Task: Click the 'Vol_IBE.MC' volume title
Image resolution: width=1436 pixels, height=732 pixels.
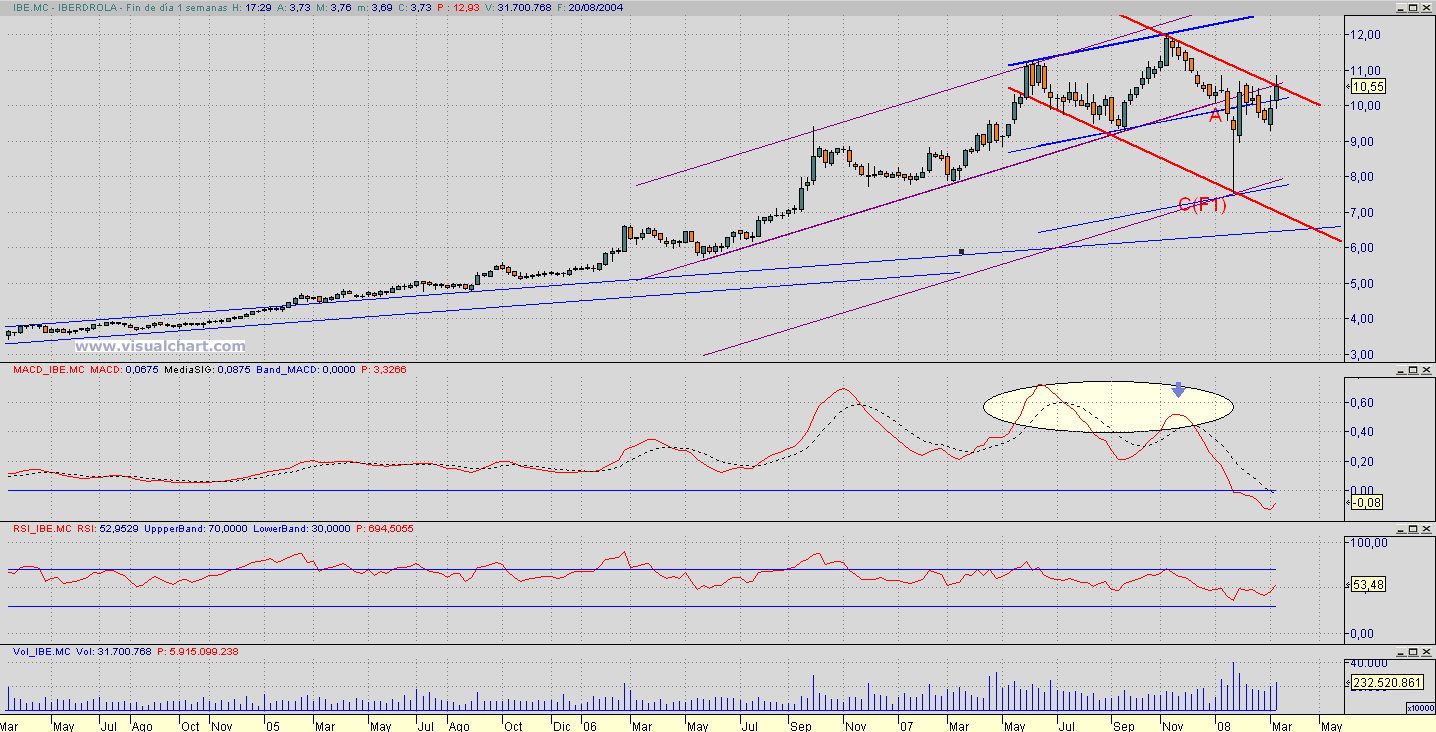Action: 43,652
